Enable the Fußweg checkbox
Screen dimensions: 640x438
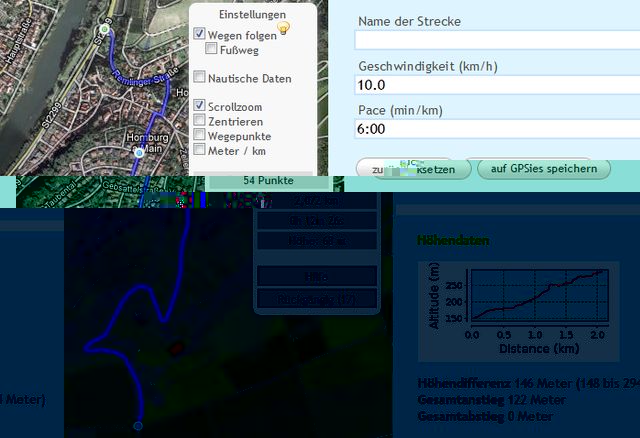[x=212, y=48]
